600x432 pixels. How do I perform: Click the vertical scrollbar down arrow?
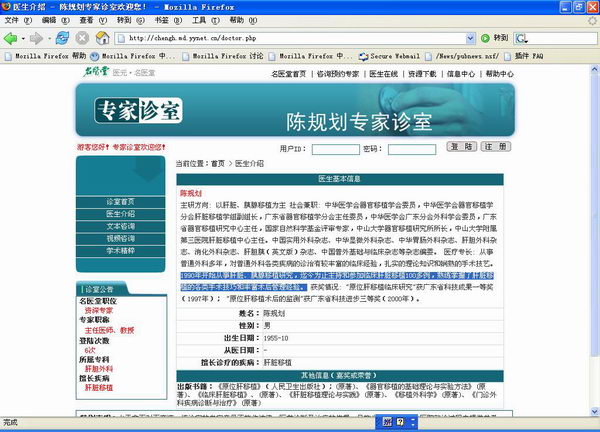[595, 411]
